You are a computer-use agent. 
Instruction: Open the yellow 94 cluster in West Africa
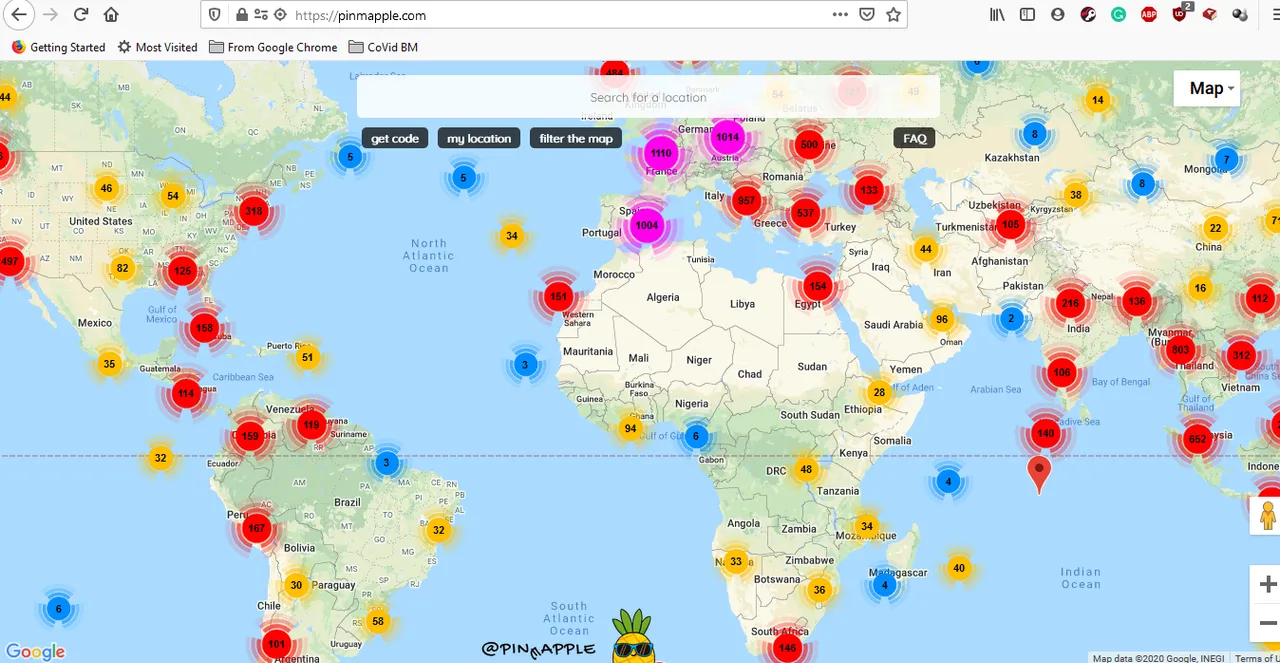tap(630, 428)
